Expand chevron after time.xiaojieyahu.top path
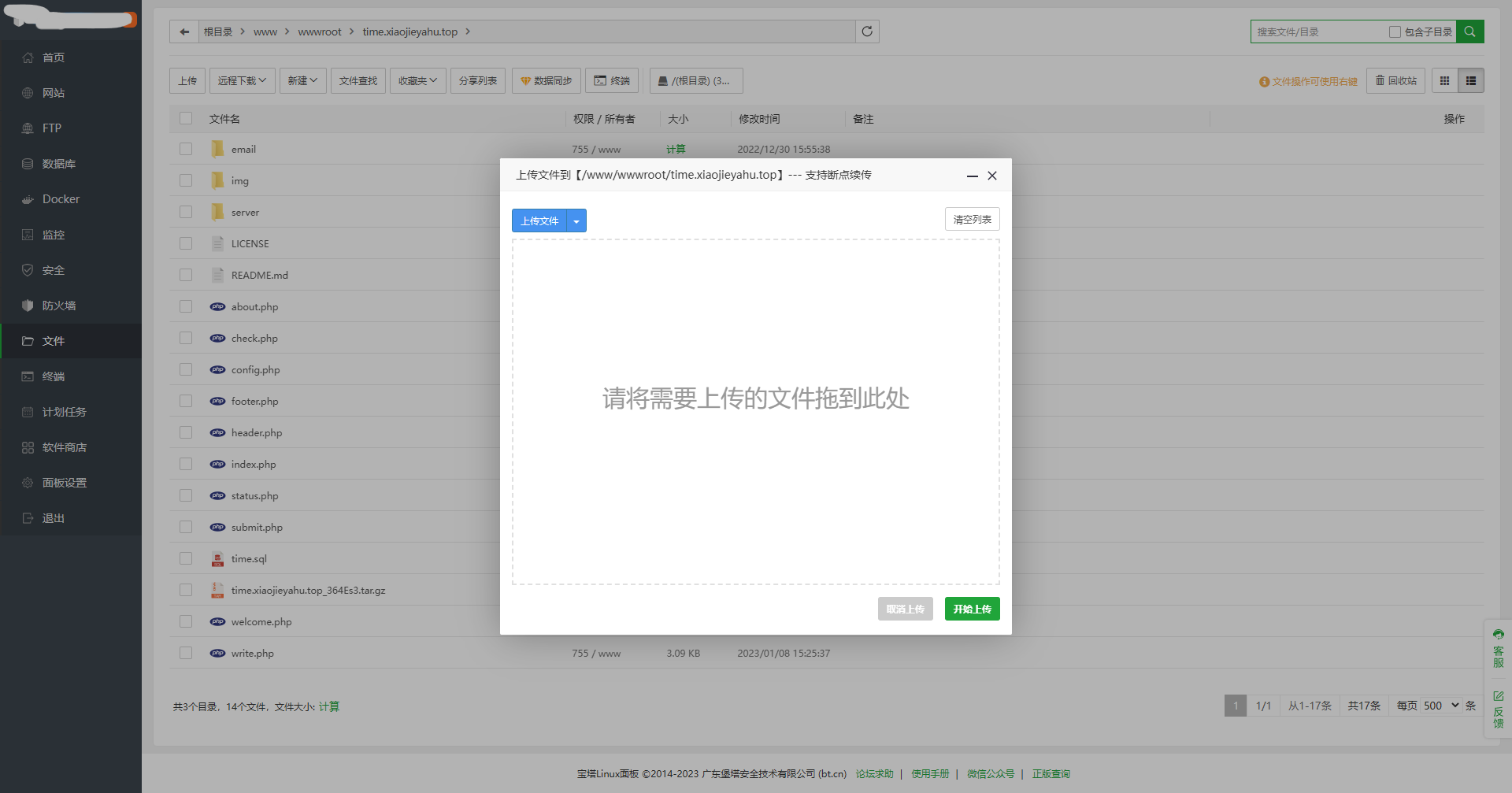 [x=468, y=31]
